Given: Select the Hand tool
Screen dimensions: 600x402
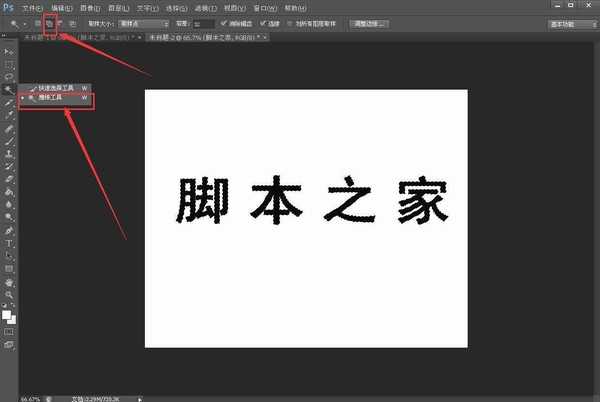Looking at the screenshot, I should pyautogui.click(x=9, y=283).
